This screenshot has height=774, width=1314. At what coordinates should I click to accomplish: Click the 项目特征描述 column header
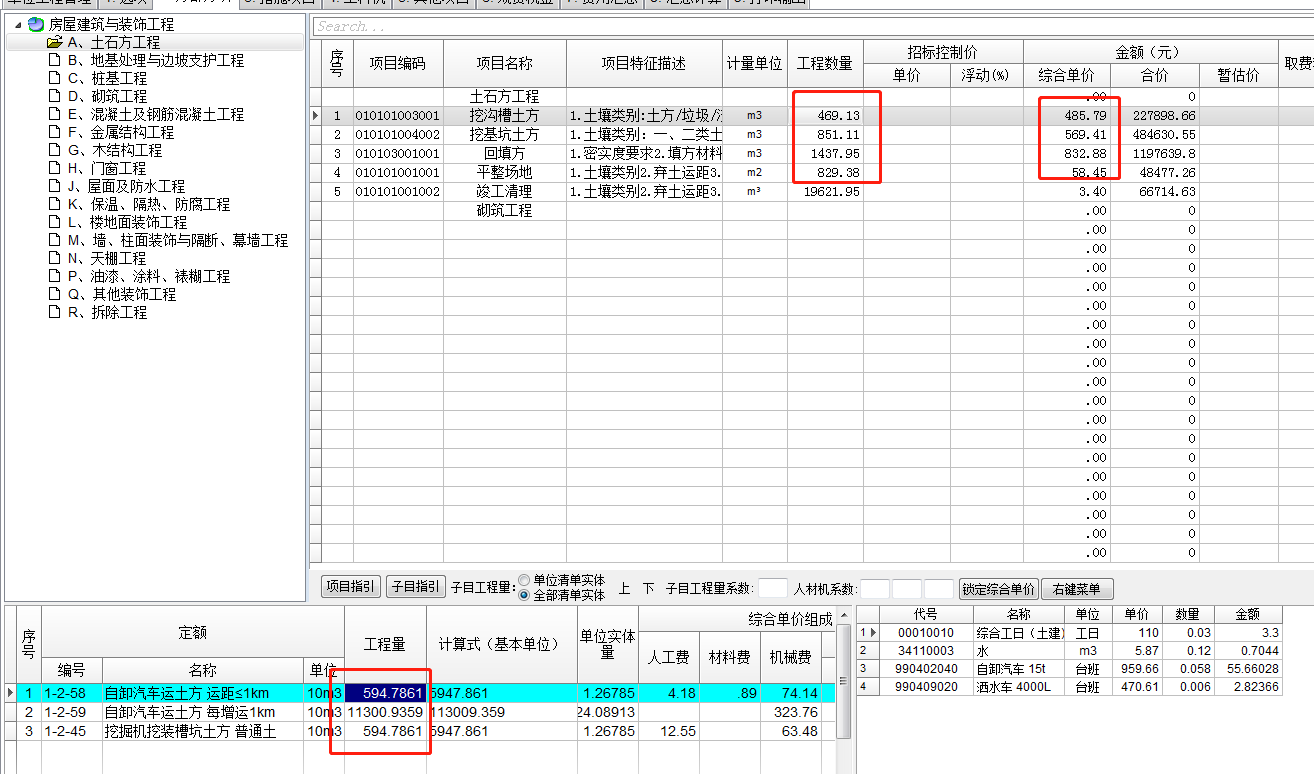click(x=644, y=64)
